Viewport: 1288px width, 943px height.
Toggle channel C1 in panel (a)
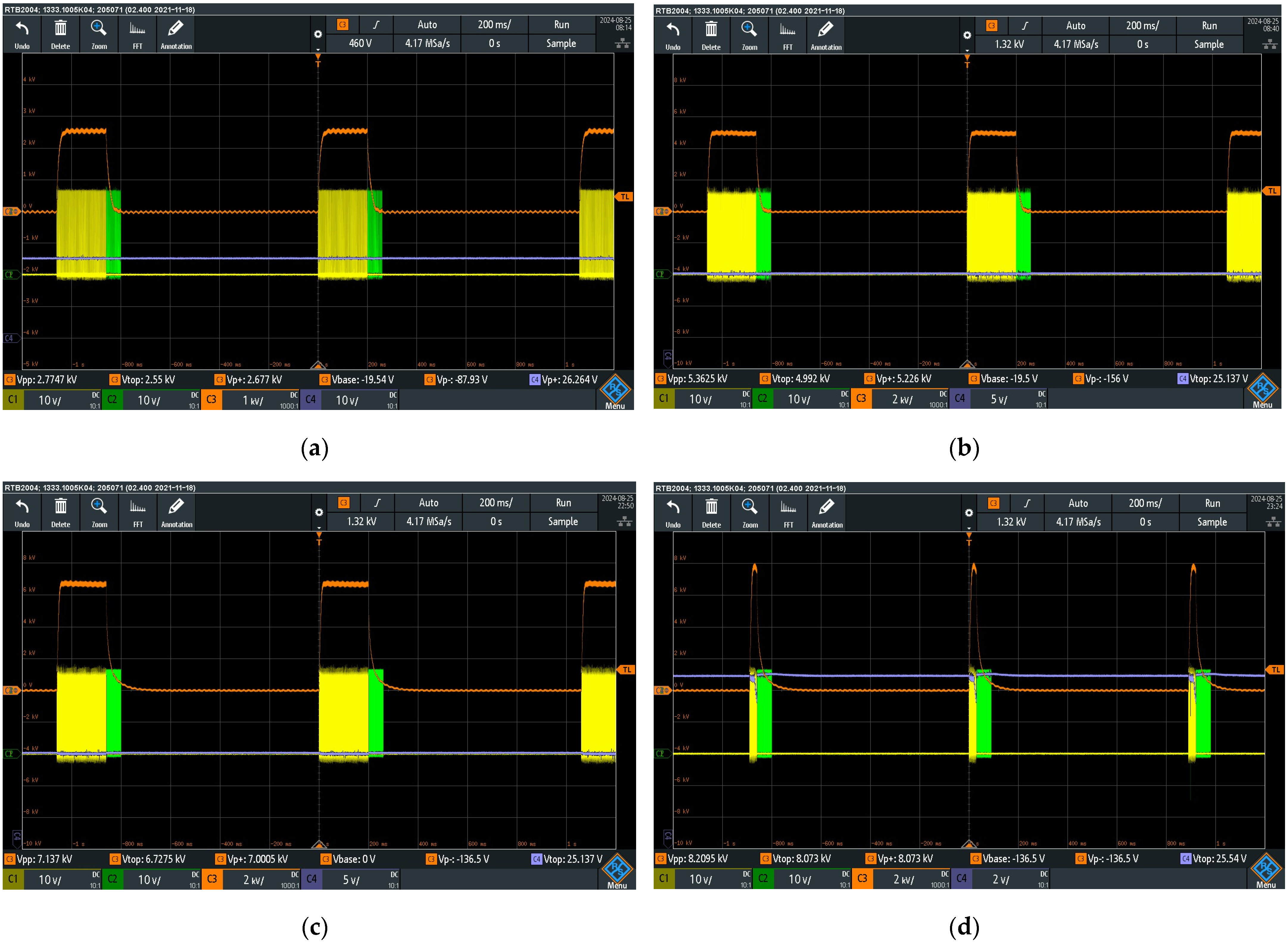pos(13,400)
